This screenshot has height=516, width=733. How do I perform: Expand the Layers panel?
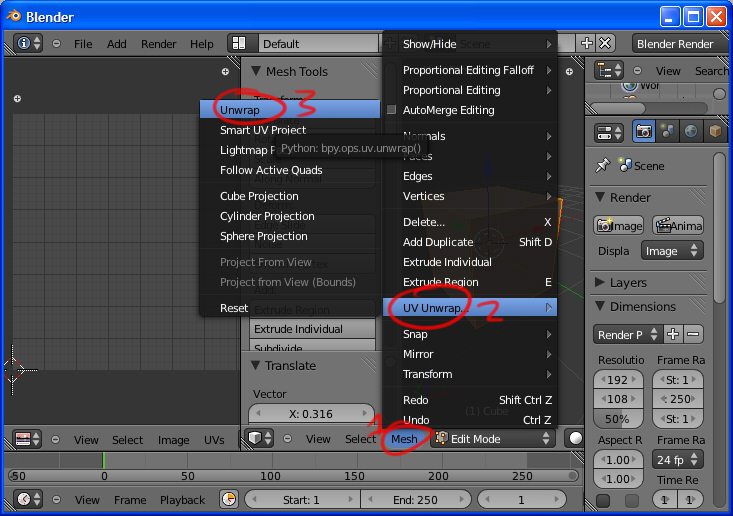coord(601,282)
